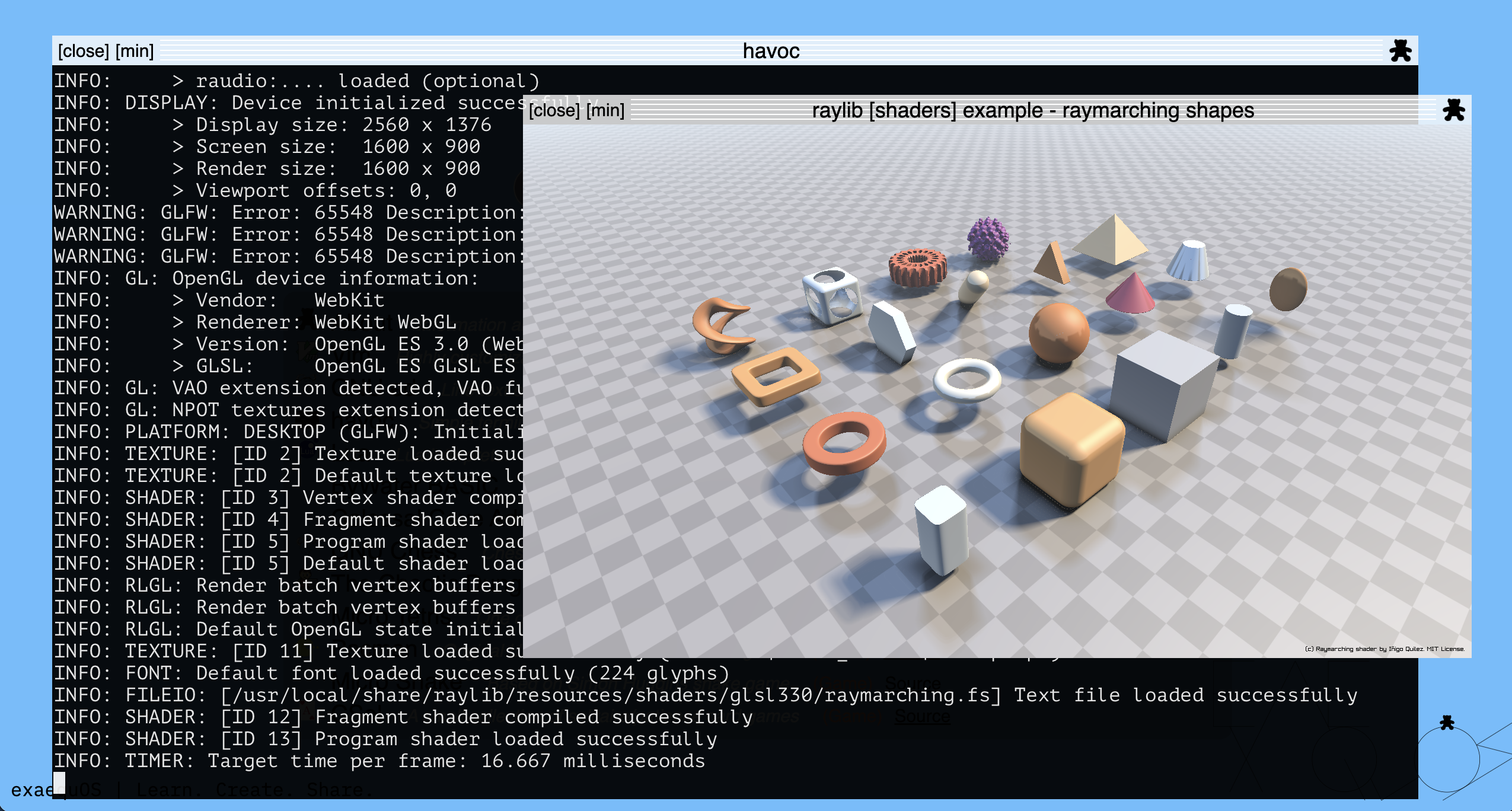The width and height of the screenshot is (1512, 811).
Task: Click the havoc window title text
Action: [771, 51]
